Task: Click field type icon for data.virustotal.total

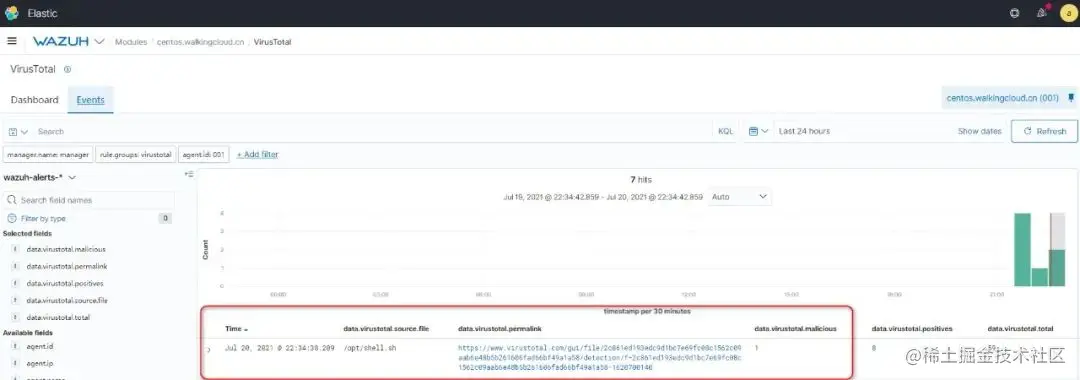Action: pyautogui.click(x=14, y=317)
